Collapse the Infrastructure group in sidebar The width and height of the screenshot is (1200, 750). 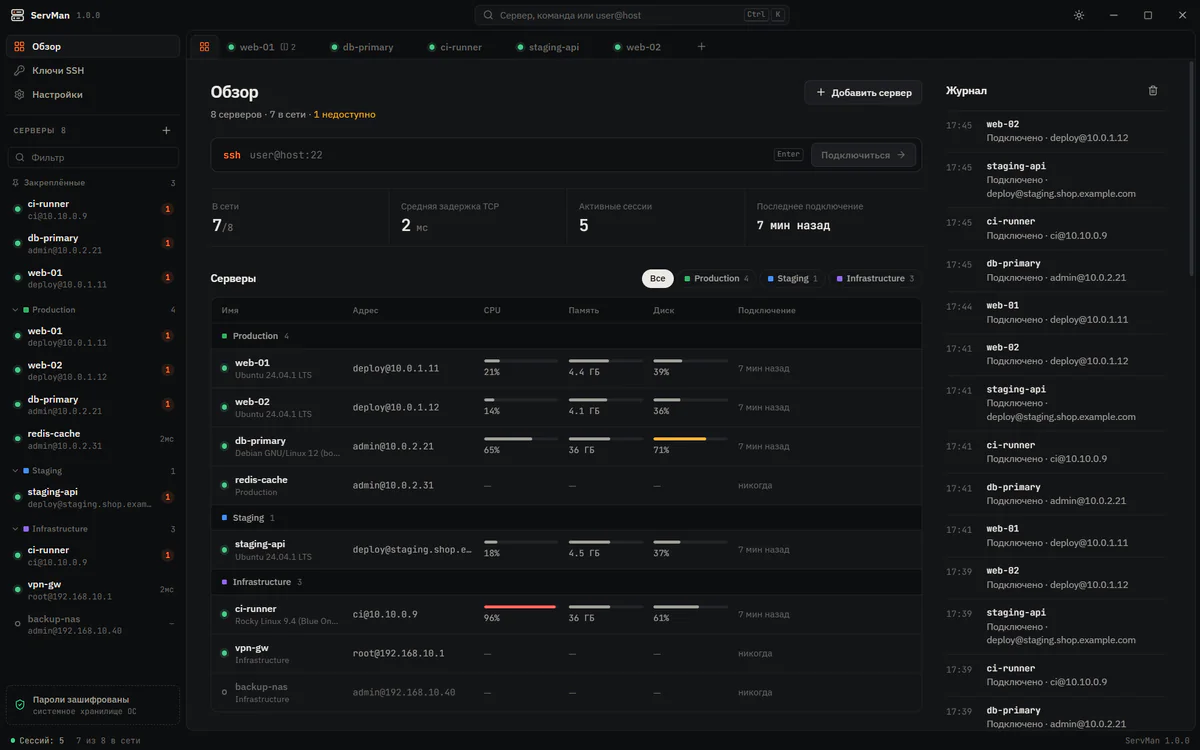coord(15,529)
